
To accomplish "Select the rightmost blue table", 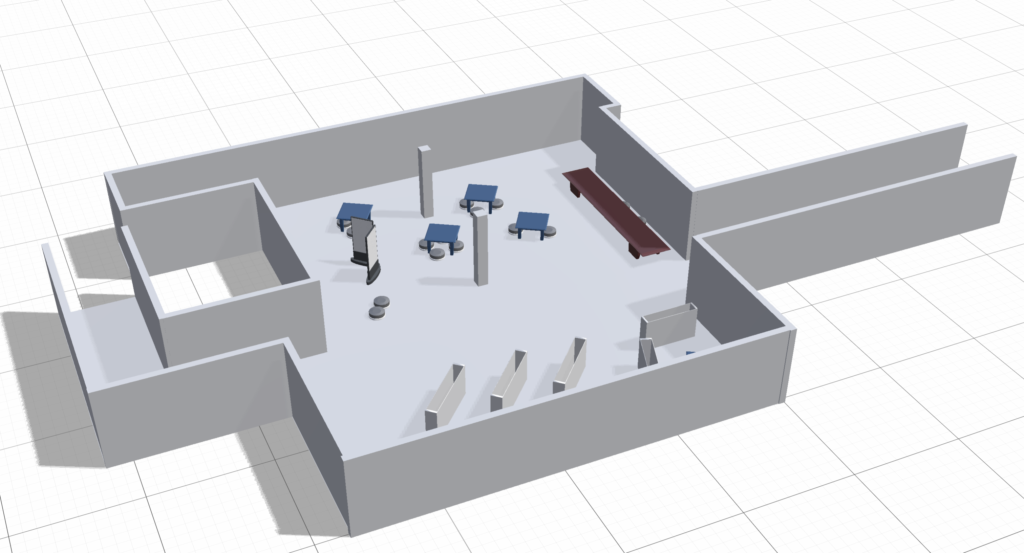I will point(532,220).
